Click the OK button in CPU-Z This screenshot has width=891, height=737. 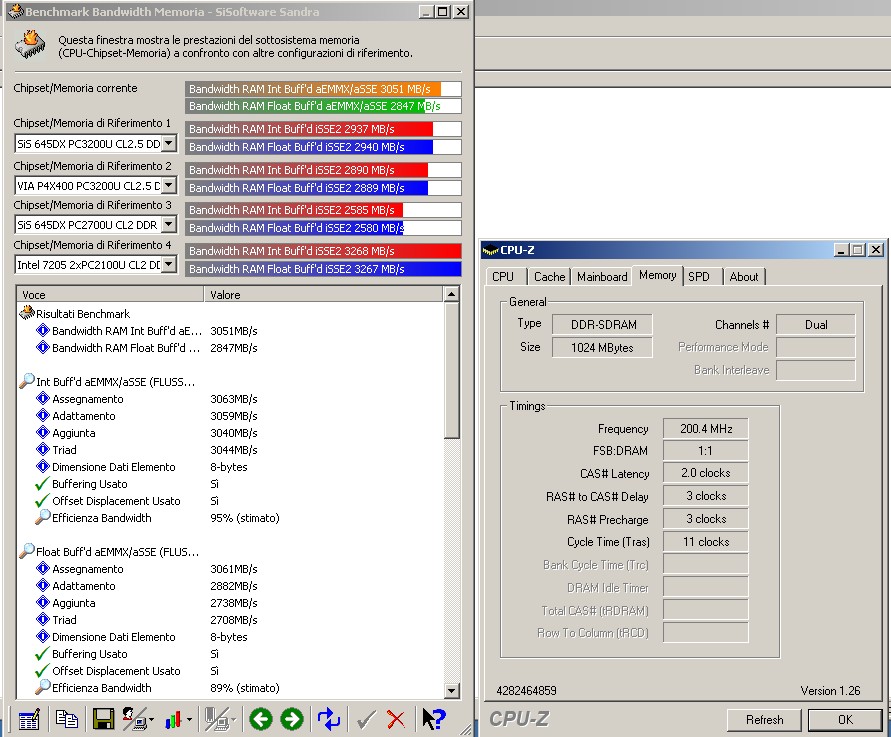click(x=846, y=719)
